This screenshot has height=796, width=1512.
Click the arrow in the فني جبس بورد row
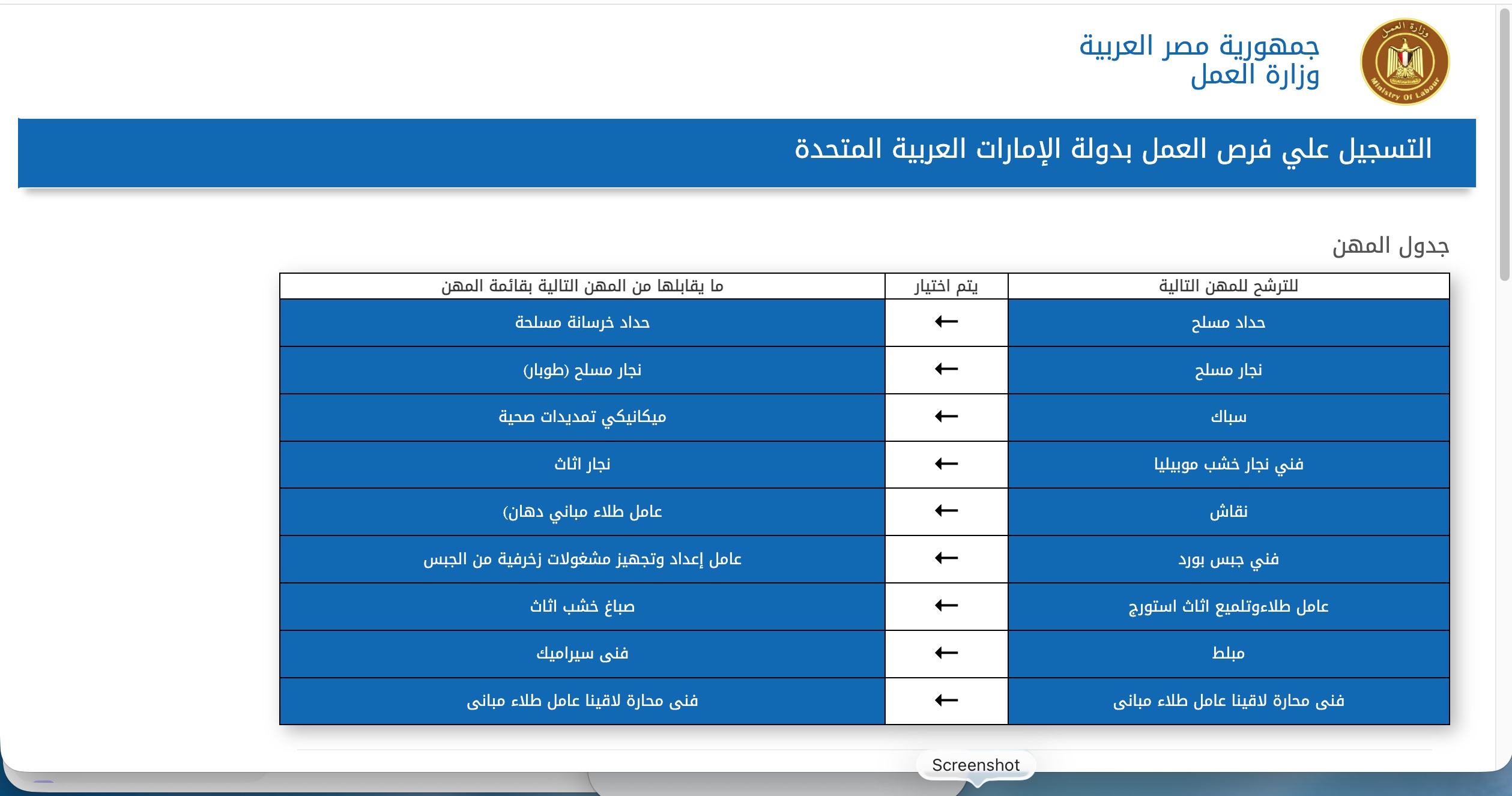pos(946,558)
